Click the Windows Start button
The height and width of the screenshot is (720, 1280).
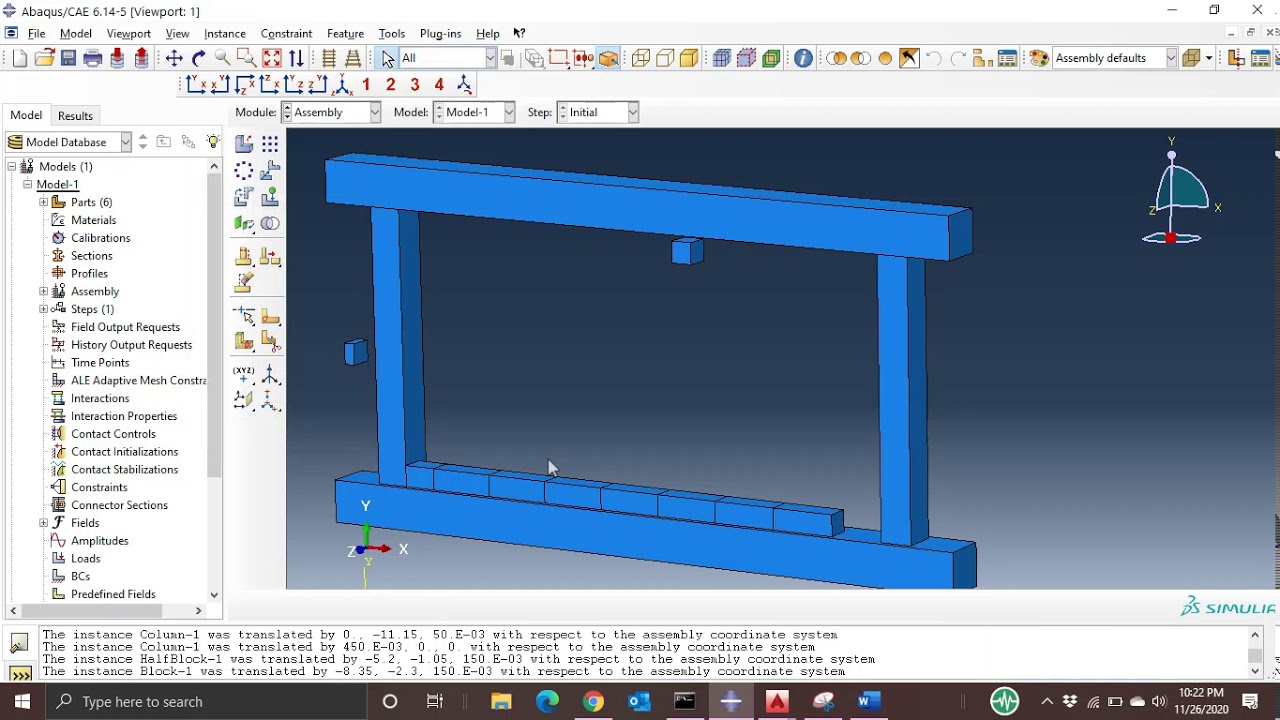[x=22, y=702]
